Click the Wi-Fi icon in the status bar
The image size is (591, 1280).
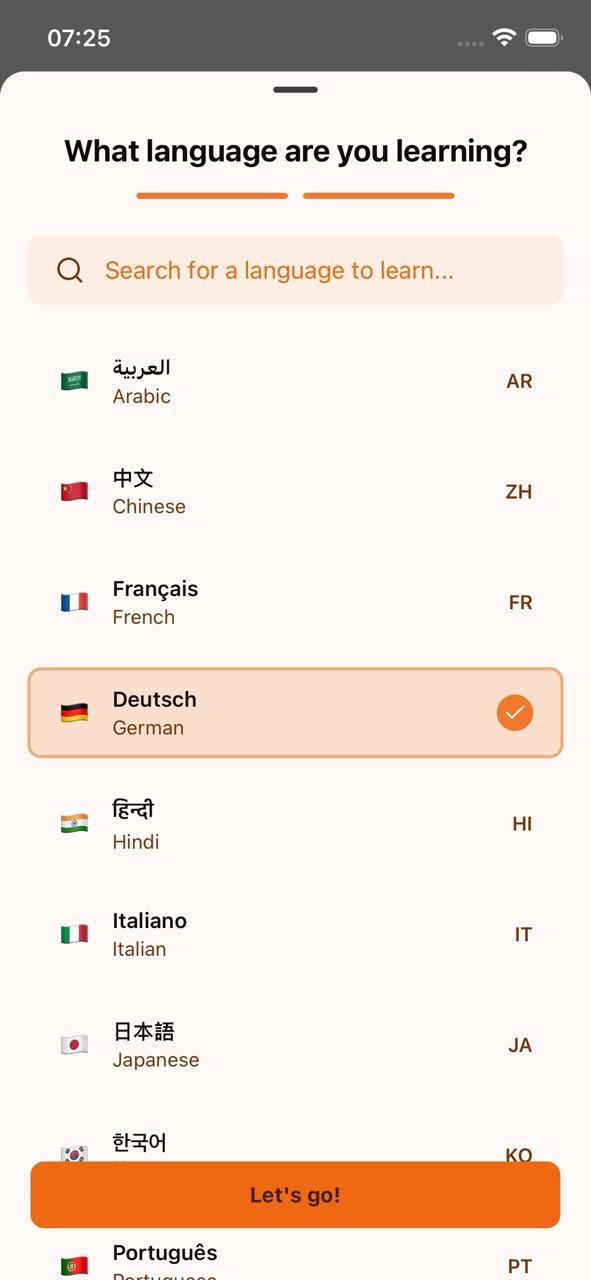504,37
